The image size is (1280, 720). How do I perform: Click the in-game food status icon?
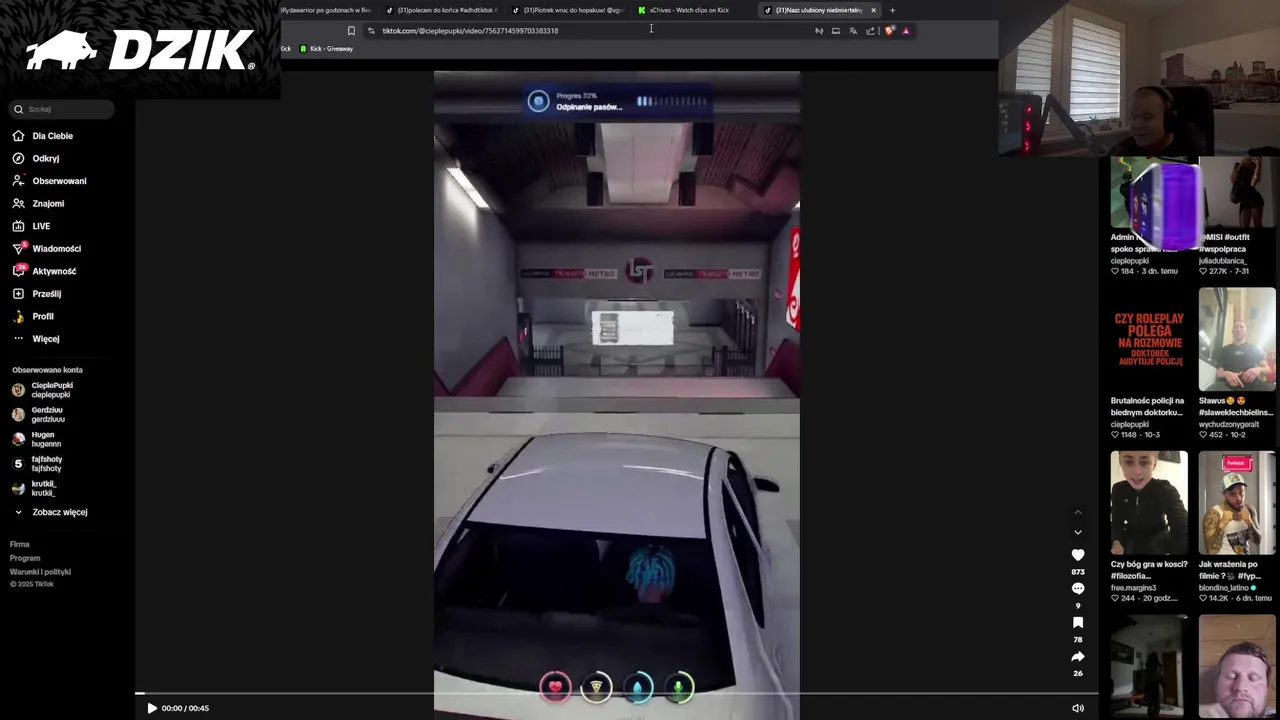click(597, 687)
